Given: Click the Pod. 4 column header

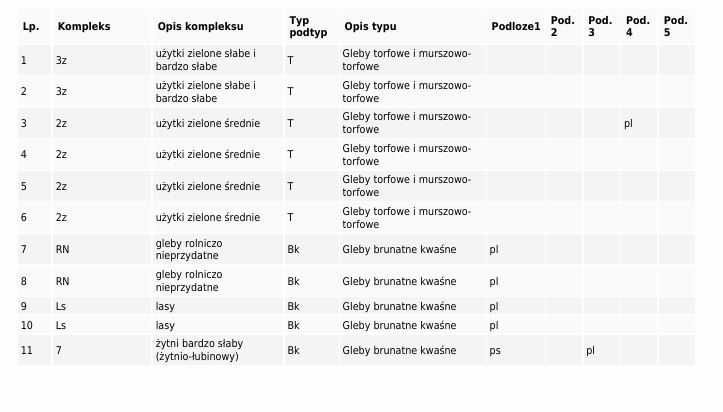Looking at the screenshot, I should (x=638, y=26).
